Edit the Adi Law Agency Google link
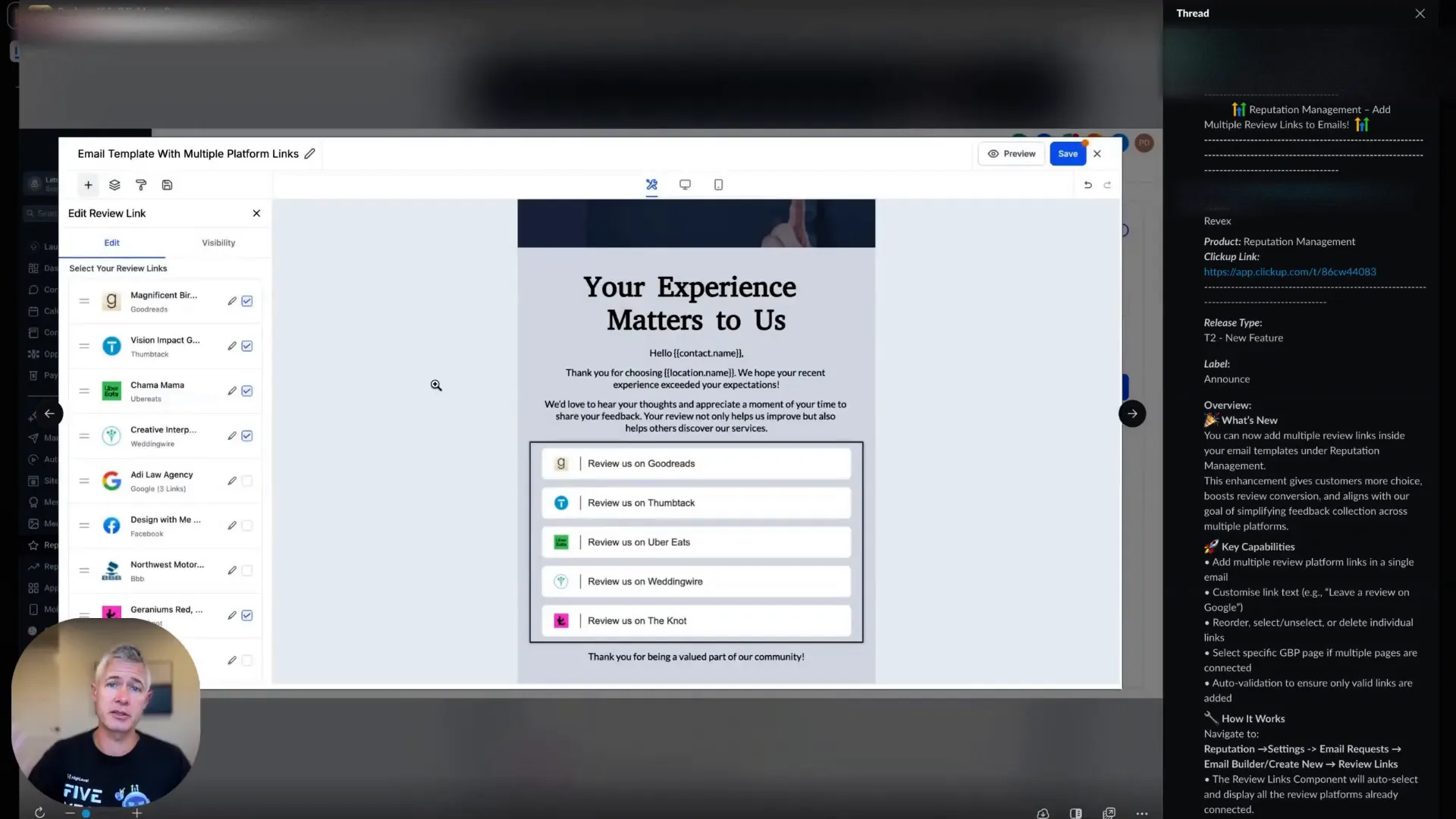 pos(232,481)
